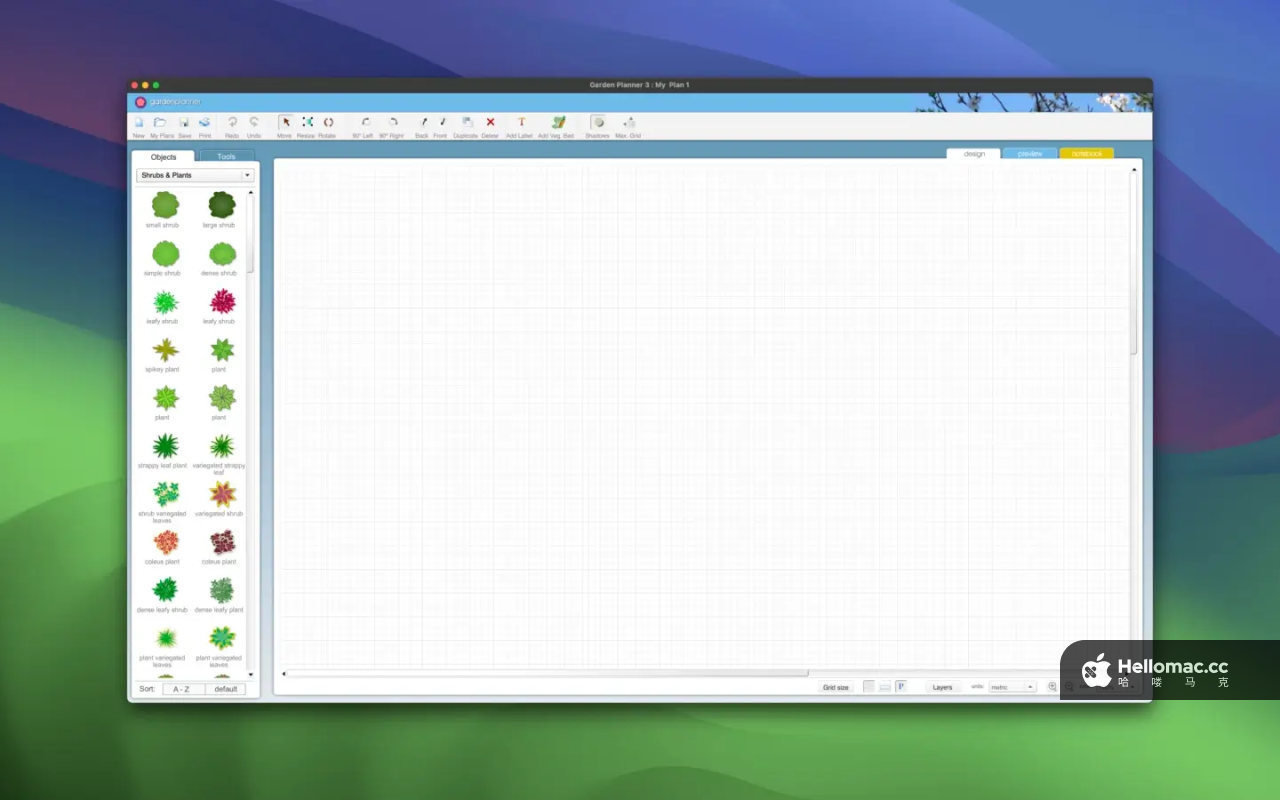Pick the shrub variegated leaves object
This screenshot has width=1280, height=800.
click(x=164, y=494)
